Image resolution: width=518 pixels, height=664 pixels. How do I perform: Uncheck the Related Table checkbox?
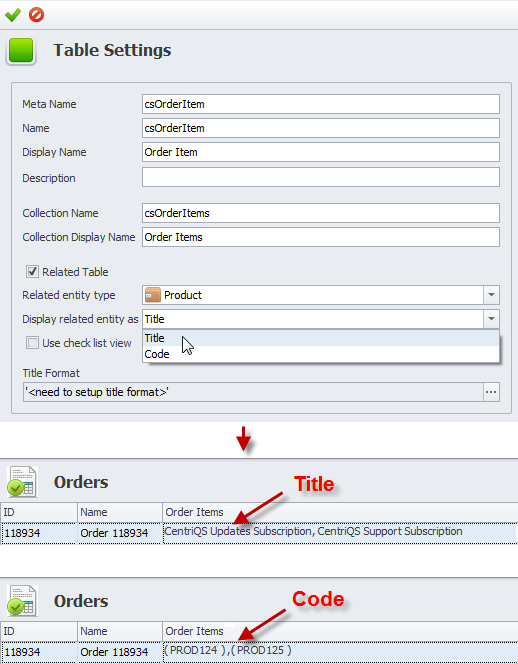click(x=32, y=271)
